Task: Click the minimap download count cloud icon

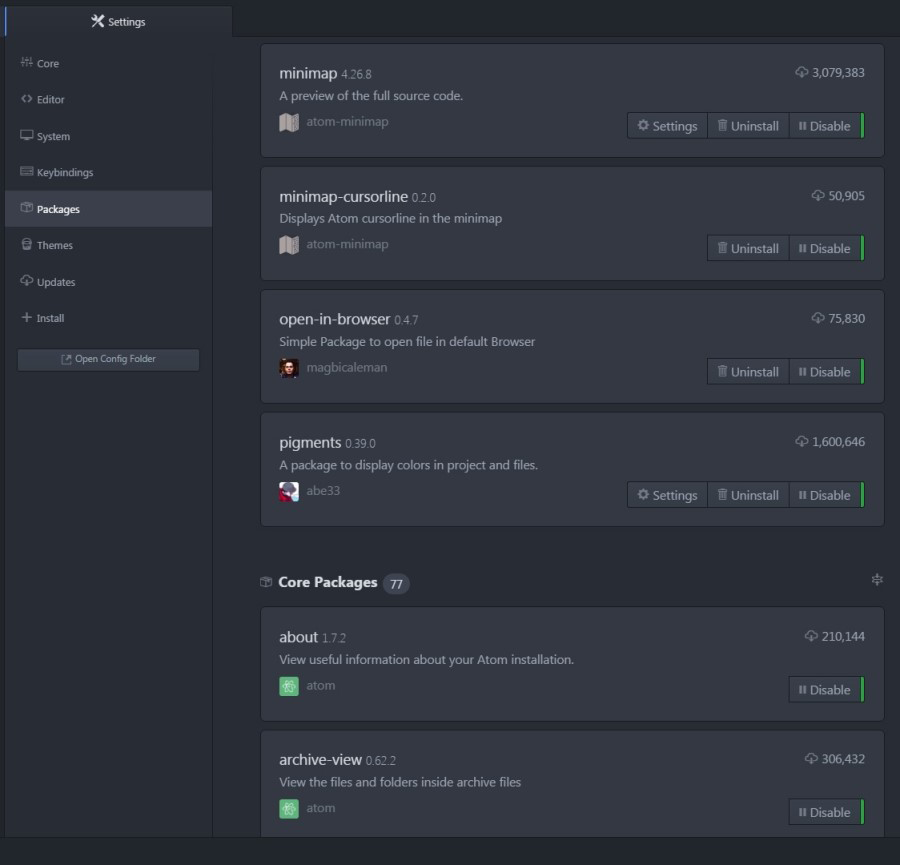Action: pos(801,72)
